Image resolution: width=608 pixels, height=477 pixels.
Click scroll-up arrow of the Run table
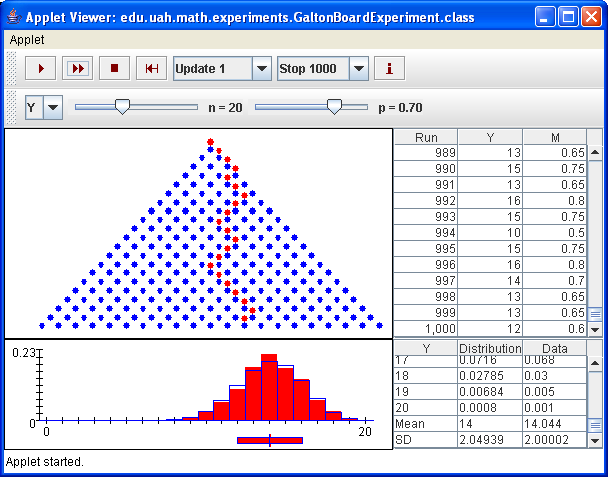coord(595,152)
